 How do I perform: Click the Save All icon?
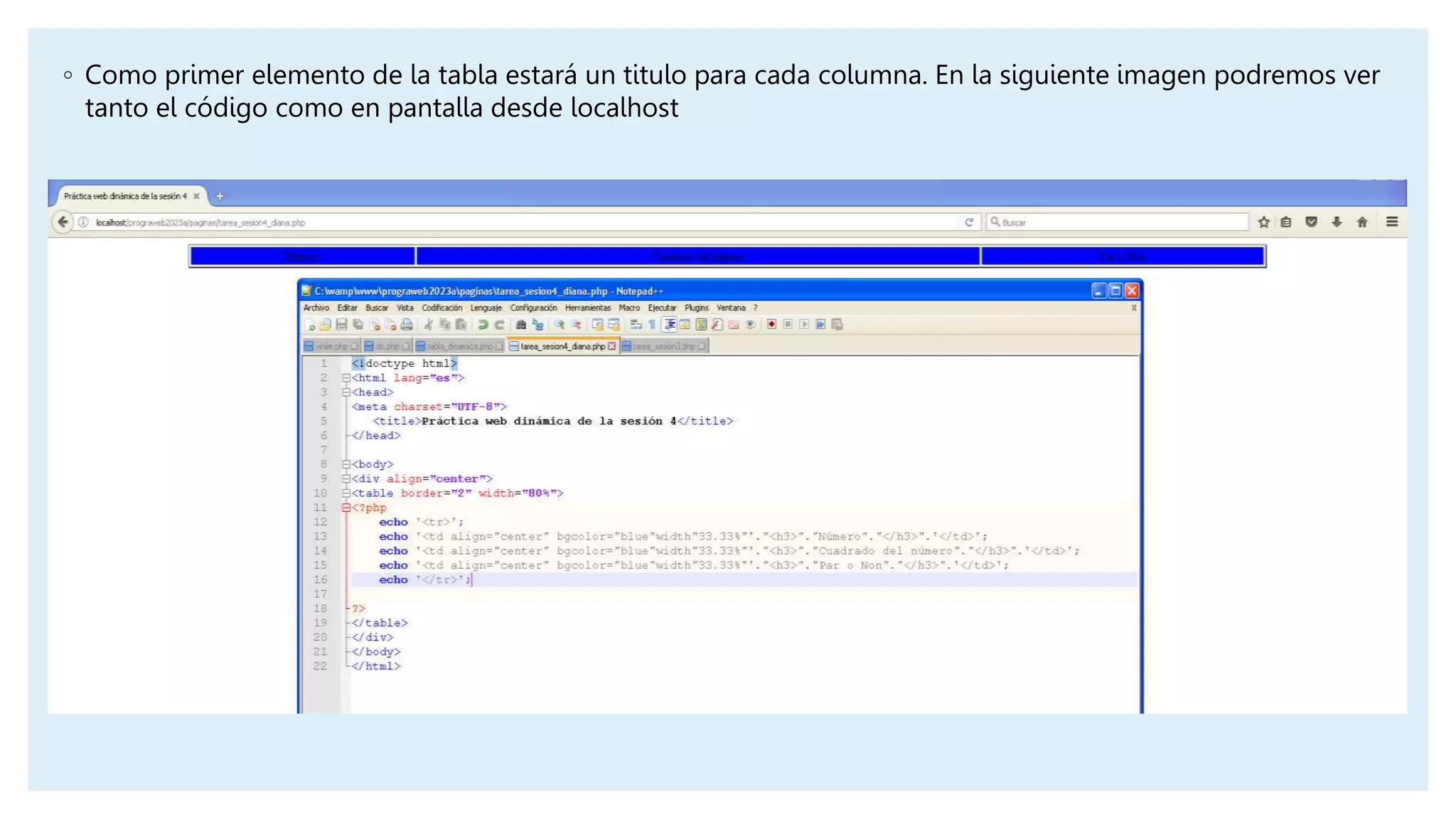[358, 325]
